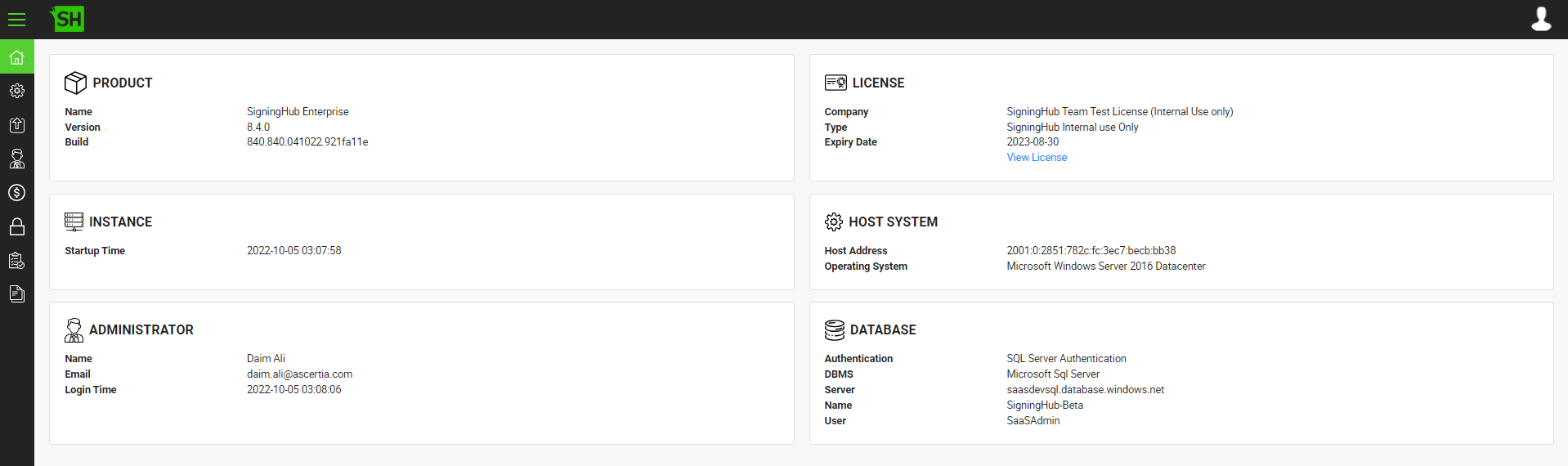This screenshot has width=1568, height=466.
Task: Click the Administrator person icon in card
Action: [x=74, y=329]
